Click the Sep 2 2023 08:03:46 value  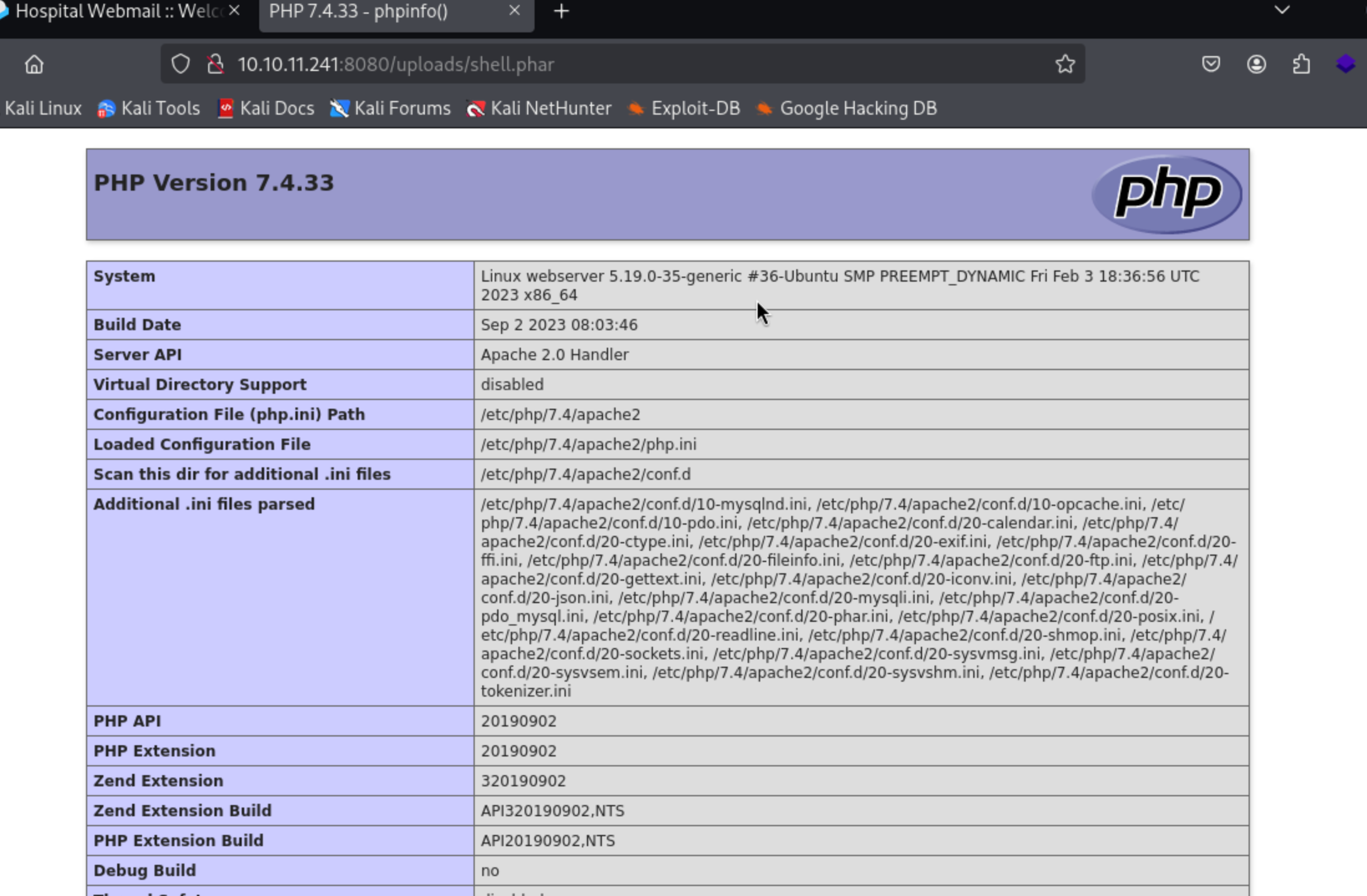[559, 325]
